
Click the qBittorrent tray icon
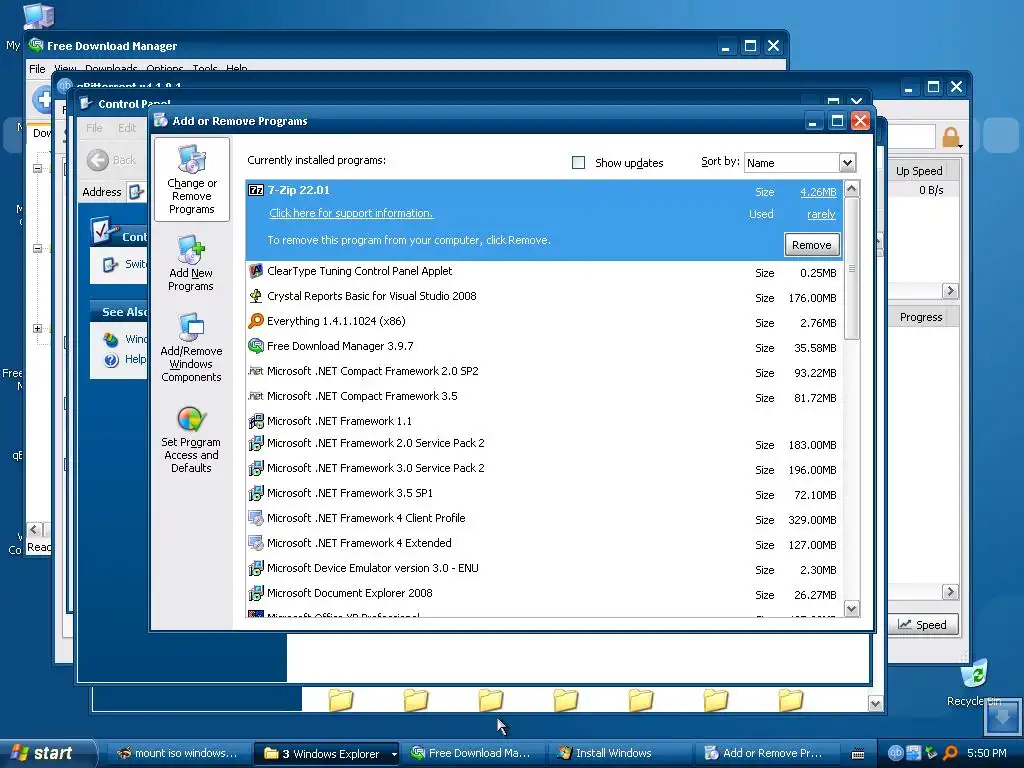[895, 753]
